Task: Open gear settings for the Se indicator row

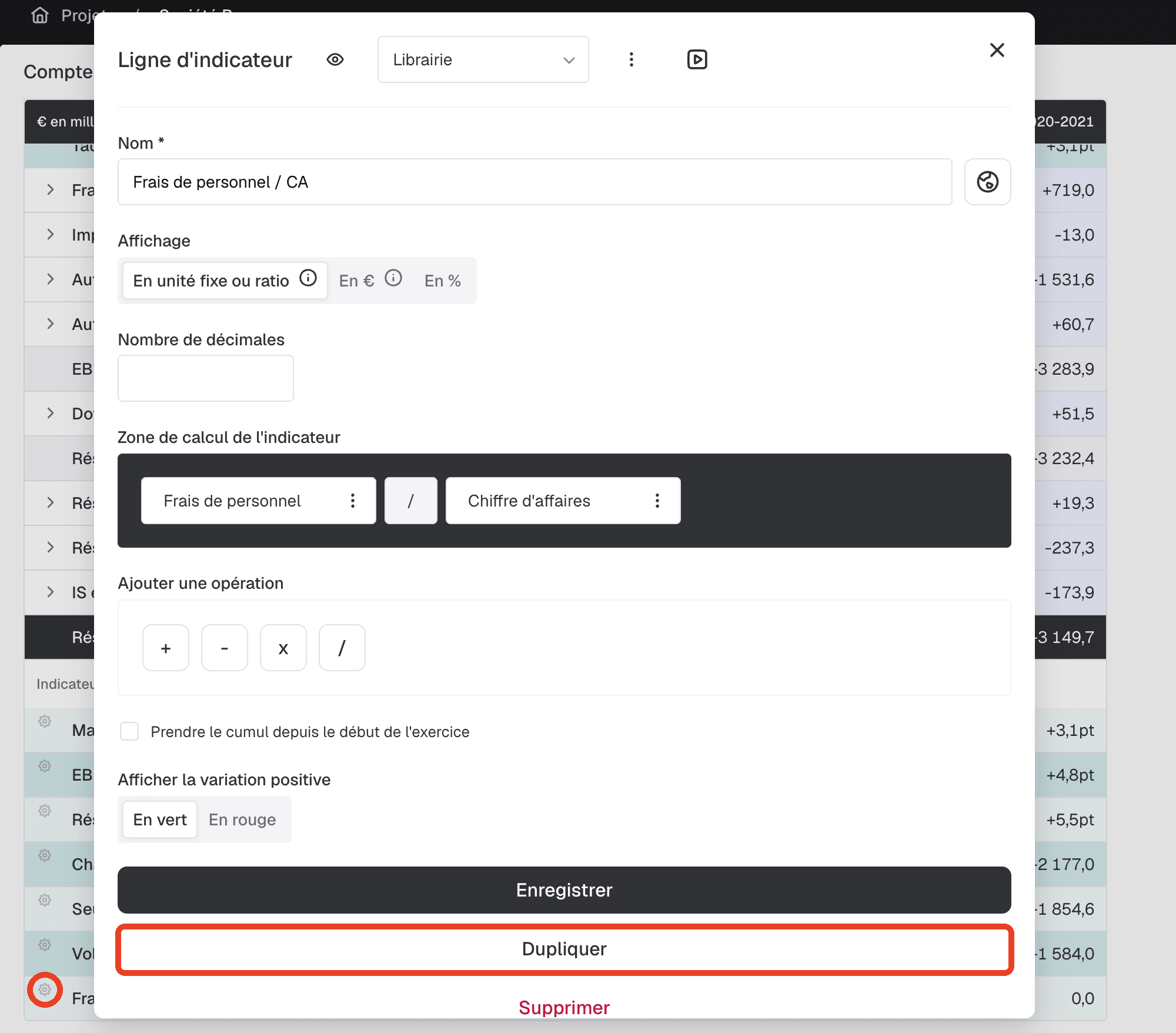Action: click(45, 900)
